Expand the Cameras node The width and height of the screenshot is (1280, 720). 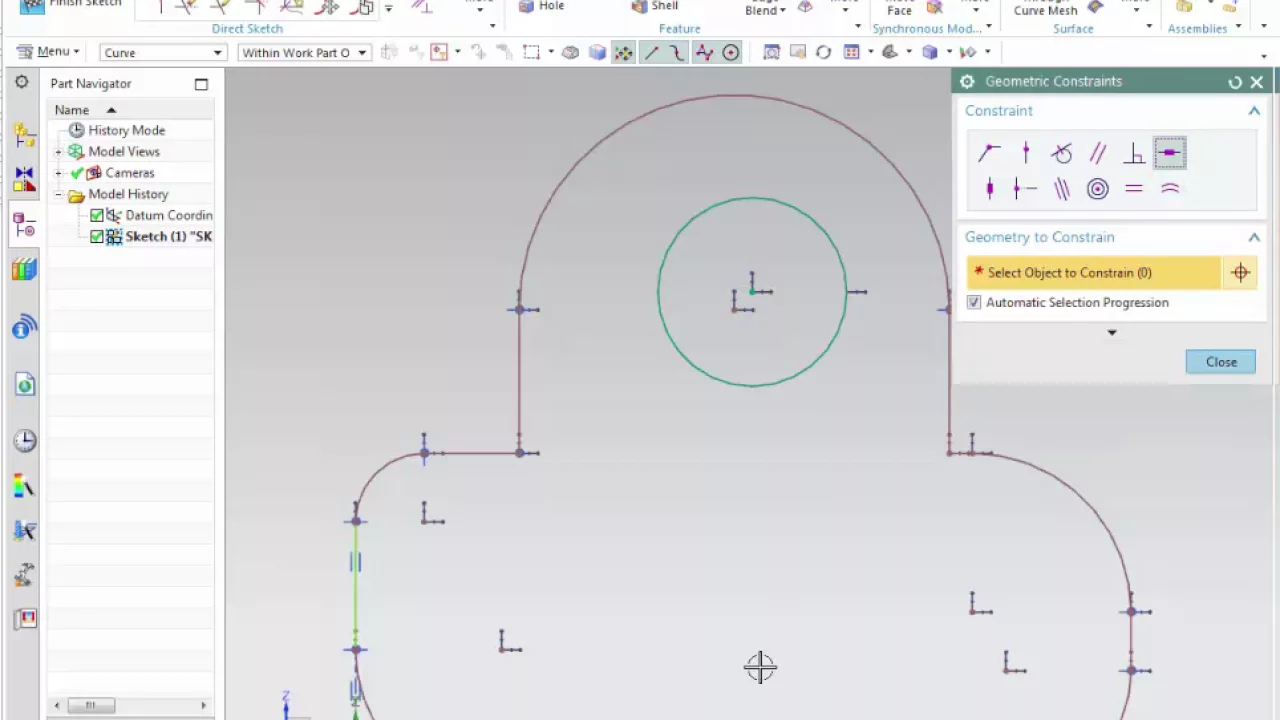pyautogui.click(x=58, y=173)
